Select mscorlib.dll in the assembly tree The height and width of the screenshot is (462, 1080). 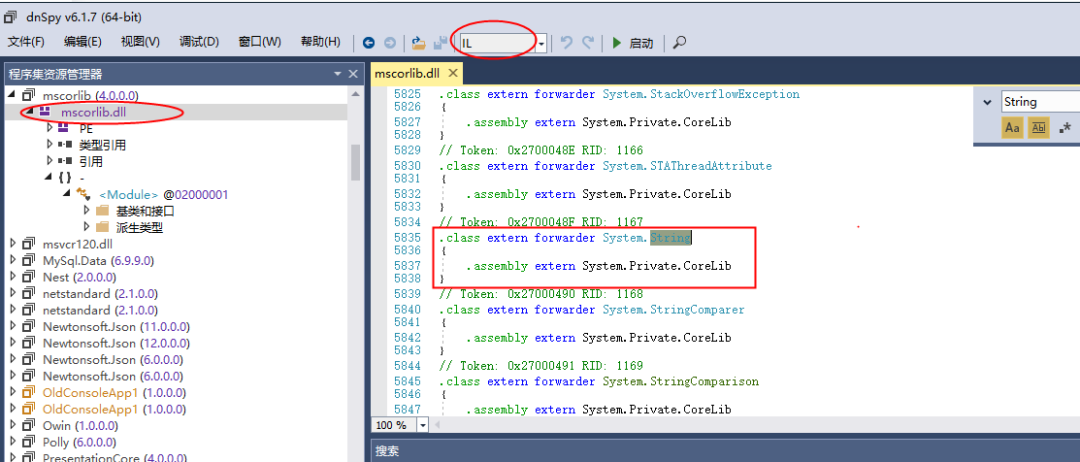tap(95, 112)
